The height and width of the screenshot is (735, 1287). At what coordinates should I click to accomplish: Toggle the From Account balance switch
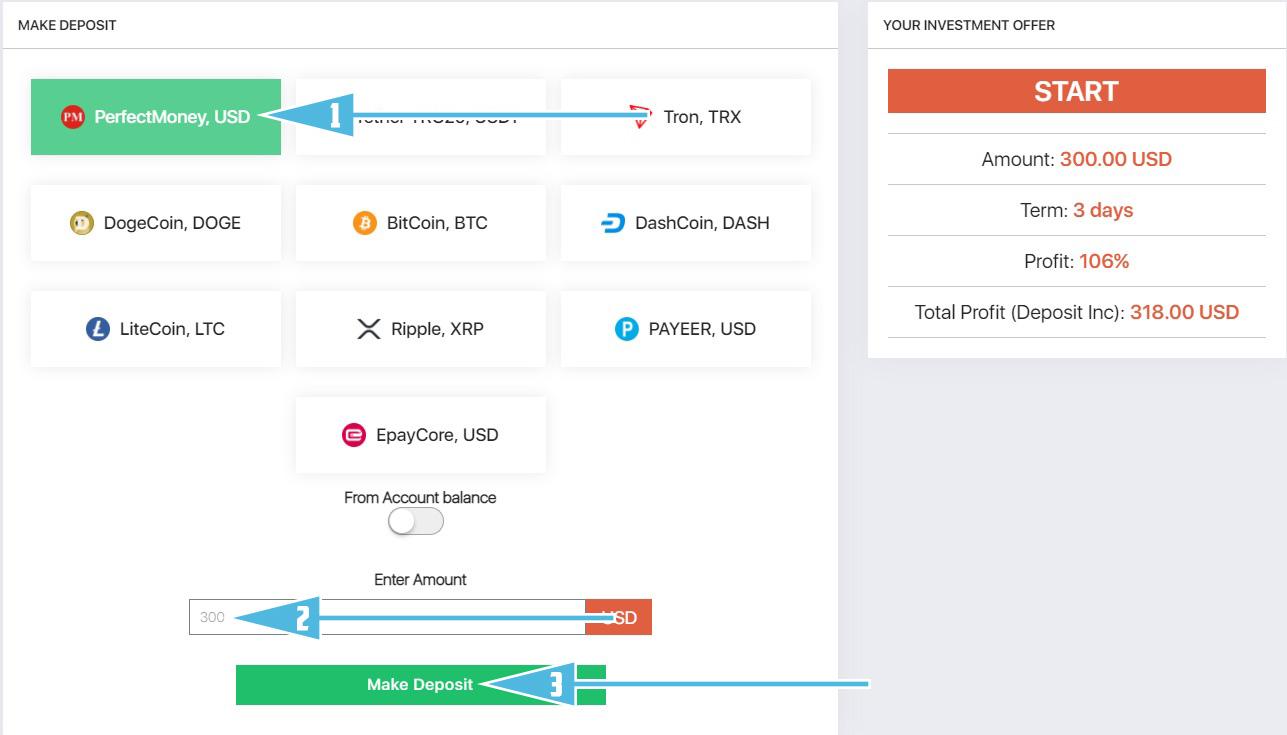point(416,521)
